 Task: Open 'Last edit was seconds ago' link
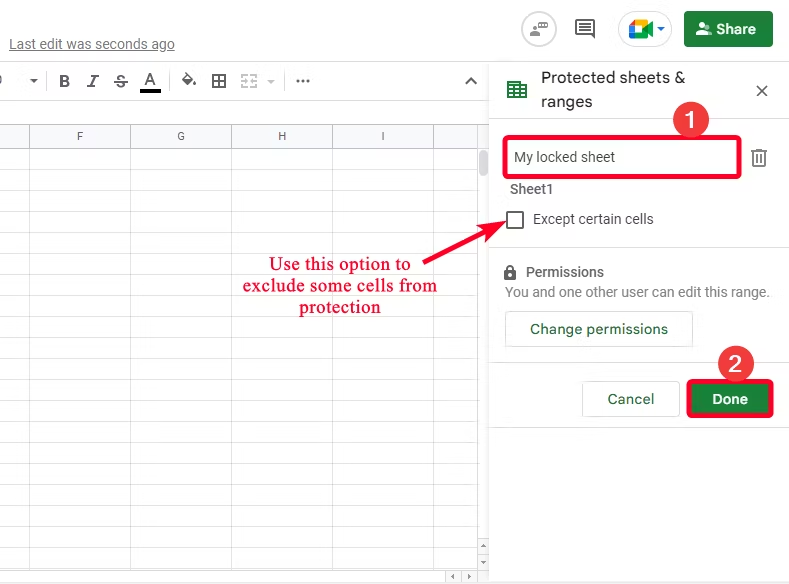(x=92, y=44)
